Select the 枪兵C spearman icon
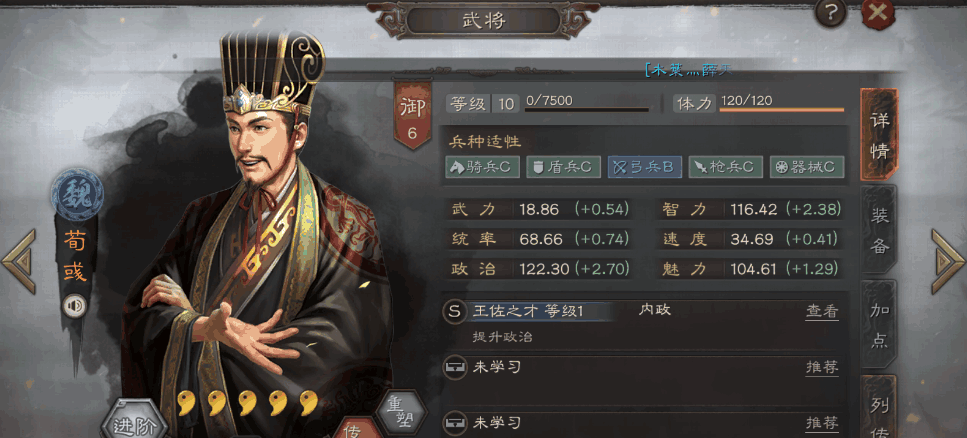The width and height of the screenshot is (967, 438). tap(725, 167)
